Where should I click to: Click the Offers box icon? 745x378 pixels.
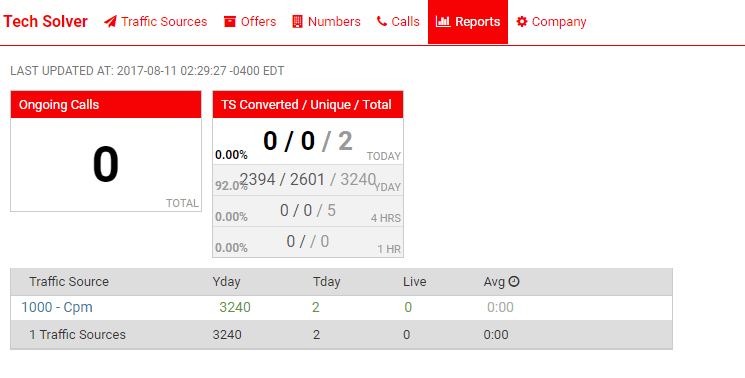[x=230, y=22]
